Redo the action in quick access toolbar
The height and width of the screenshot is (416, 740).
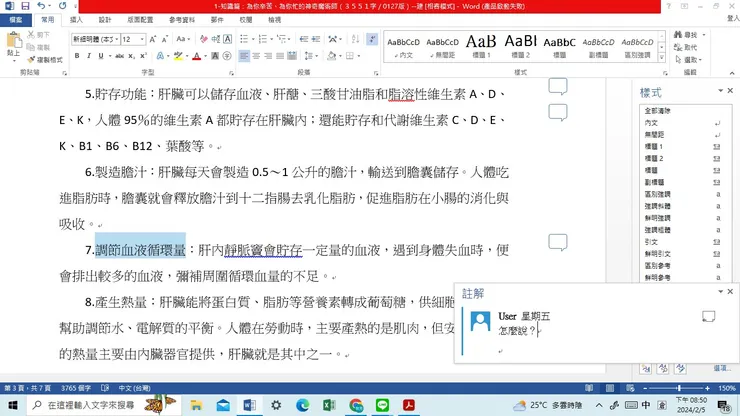click(62, 6)
